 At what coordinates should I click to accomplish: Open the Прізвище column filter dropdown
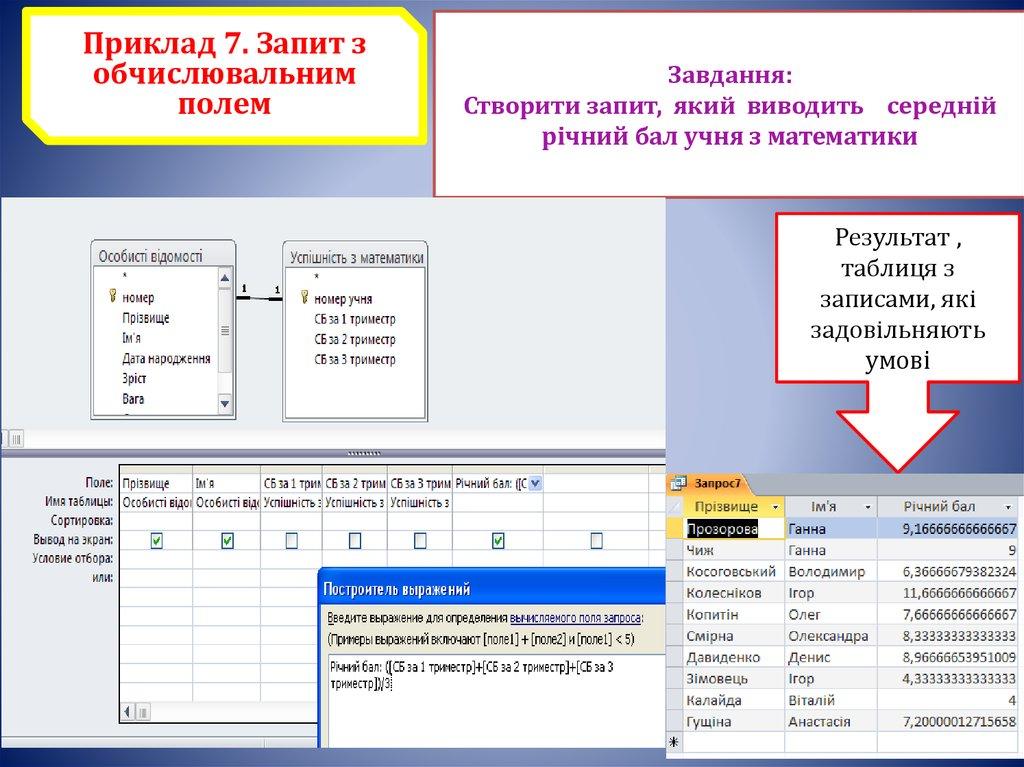[x=775, y=506]
